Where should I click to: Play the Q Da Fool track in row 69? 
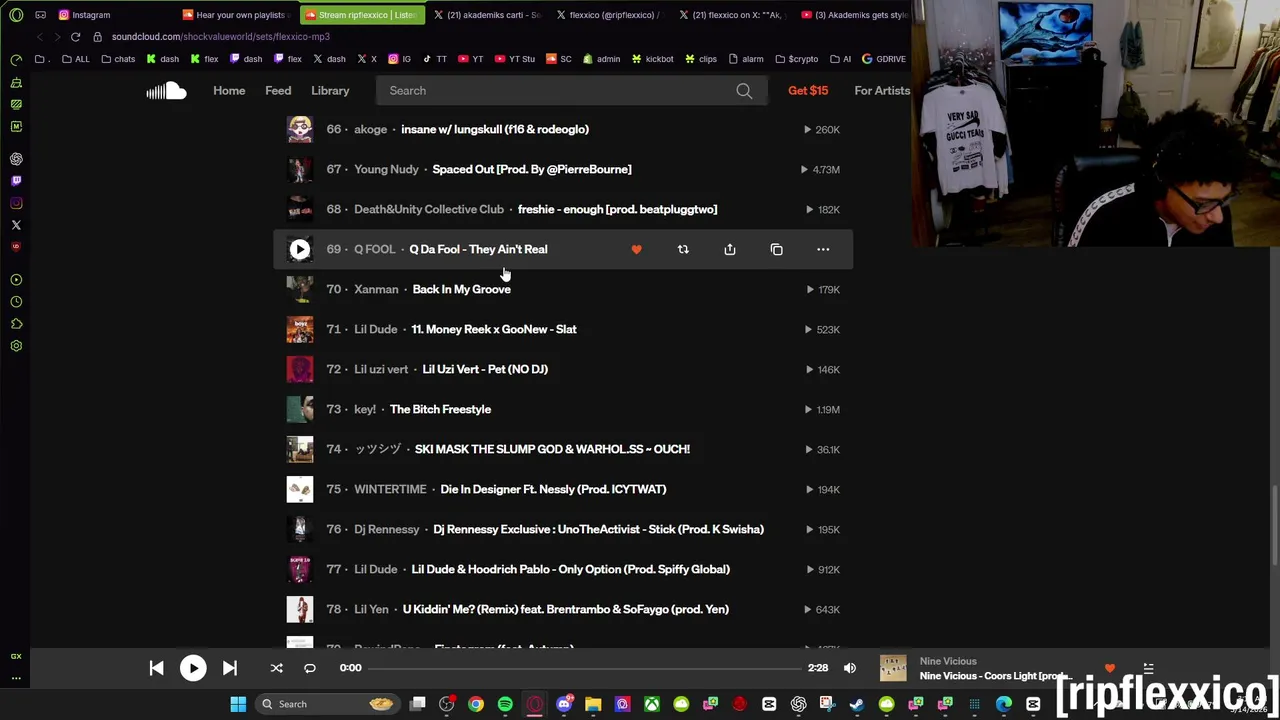pos(300,249)
